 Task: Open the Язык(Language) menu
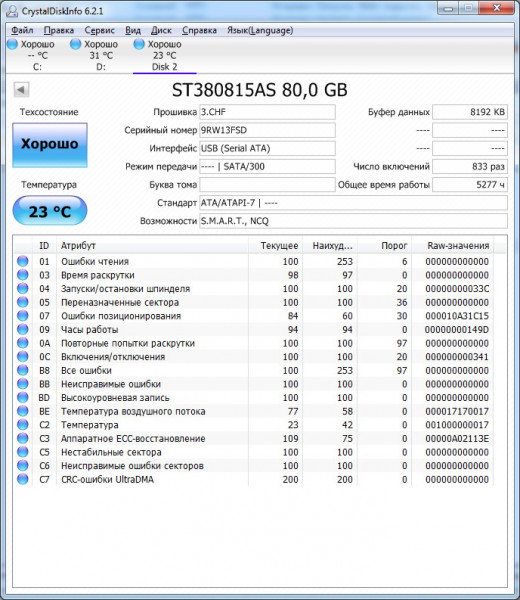click(x=260, y=30)
